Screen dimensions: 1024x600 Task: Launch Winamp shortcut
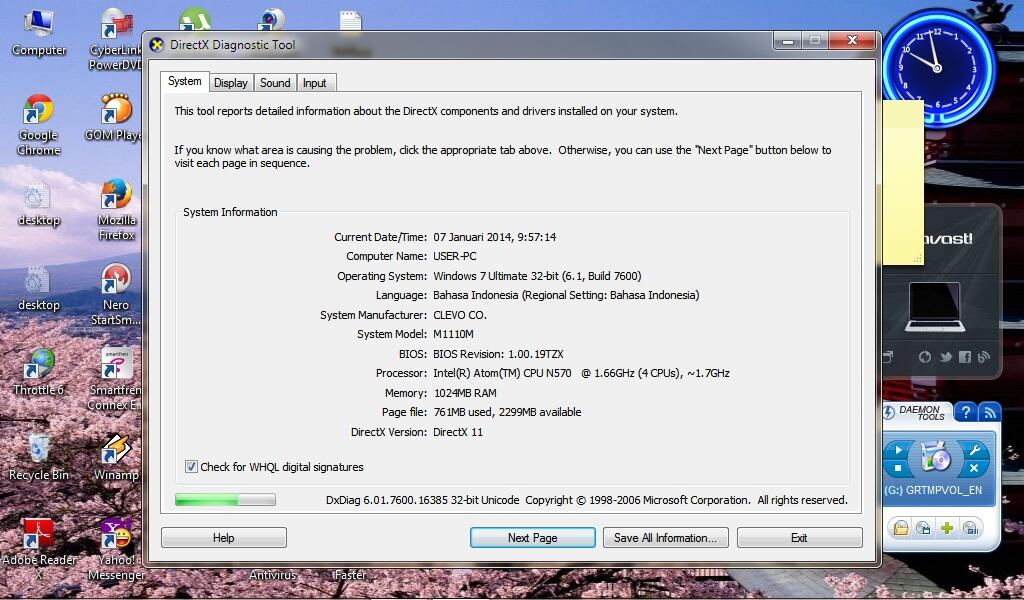(116, 457)
